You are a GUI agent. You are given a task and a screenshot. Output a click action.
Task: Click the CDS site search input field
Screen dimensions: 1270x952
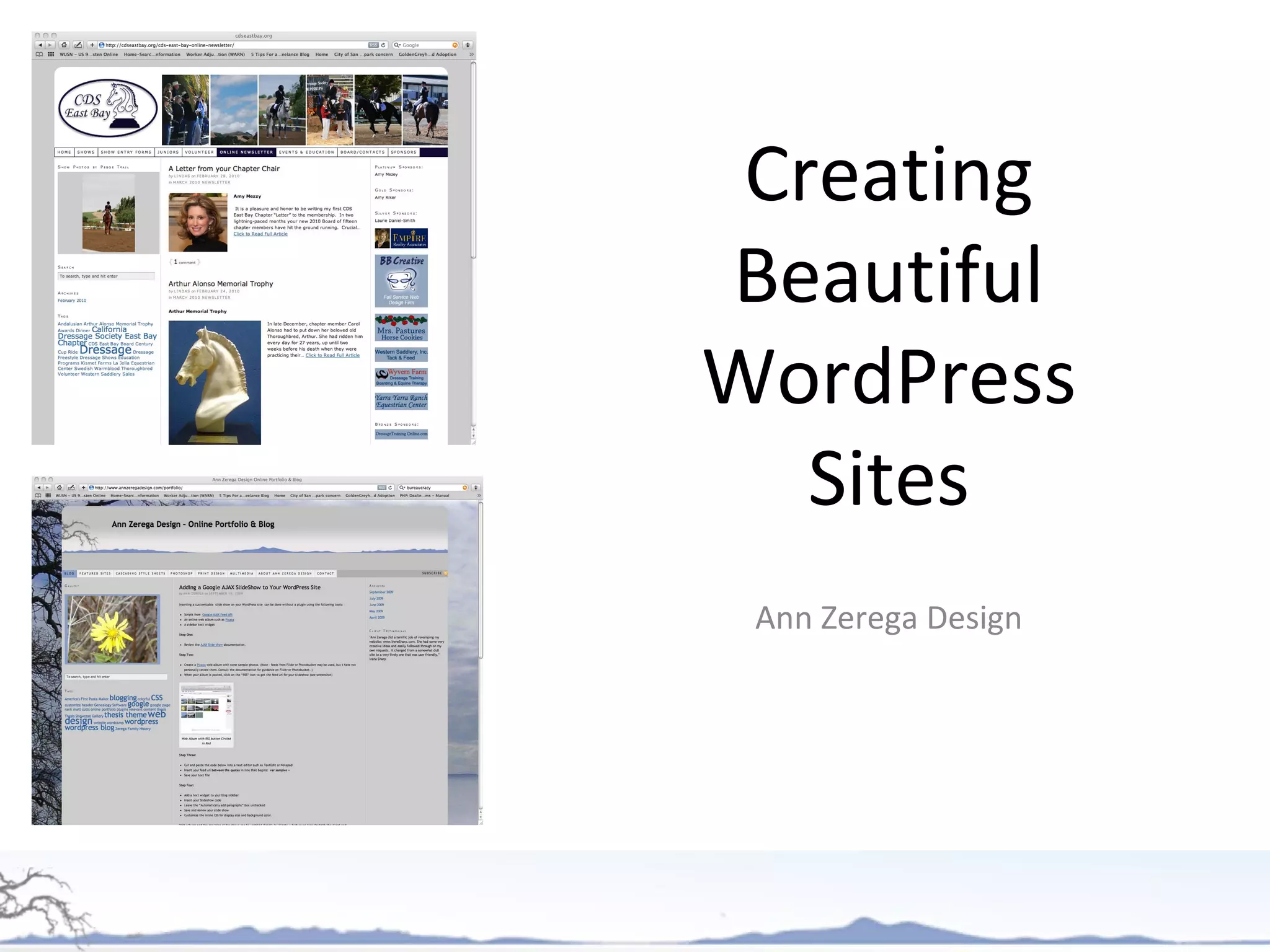tap(106, 276)
